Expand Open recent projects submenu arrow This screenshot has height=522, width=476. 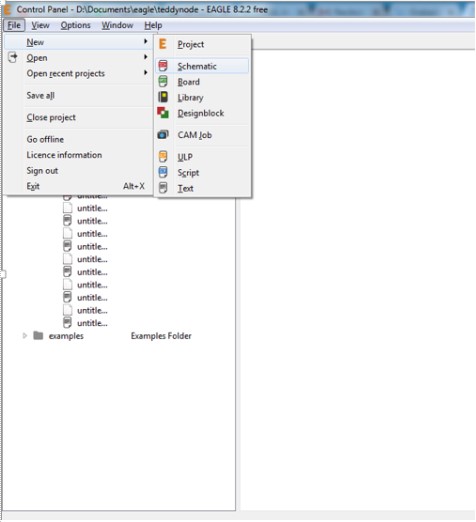click(146, 72)
